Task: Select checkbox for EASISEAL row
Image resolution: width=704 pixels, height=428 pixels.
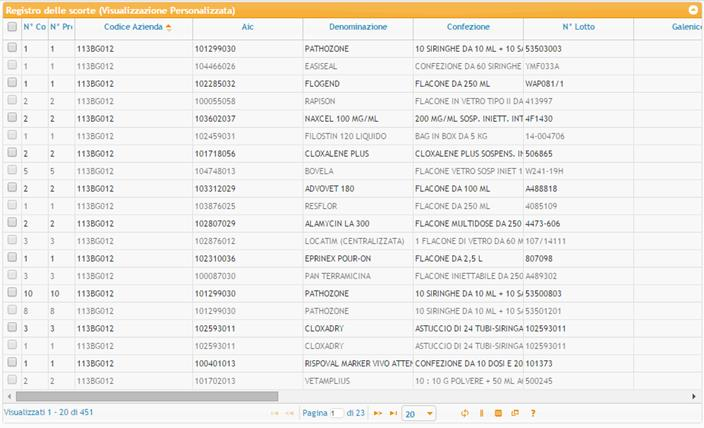Action: [x=12, y=65]
